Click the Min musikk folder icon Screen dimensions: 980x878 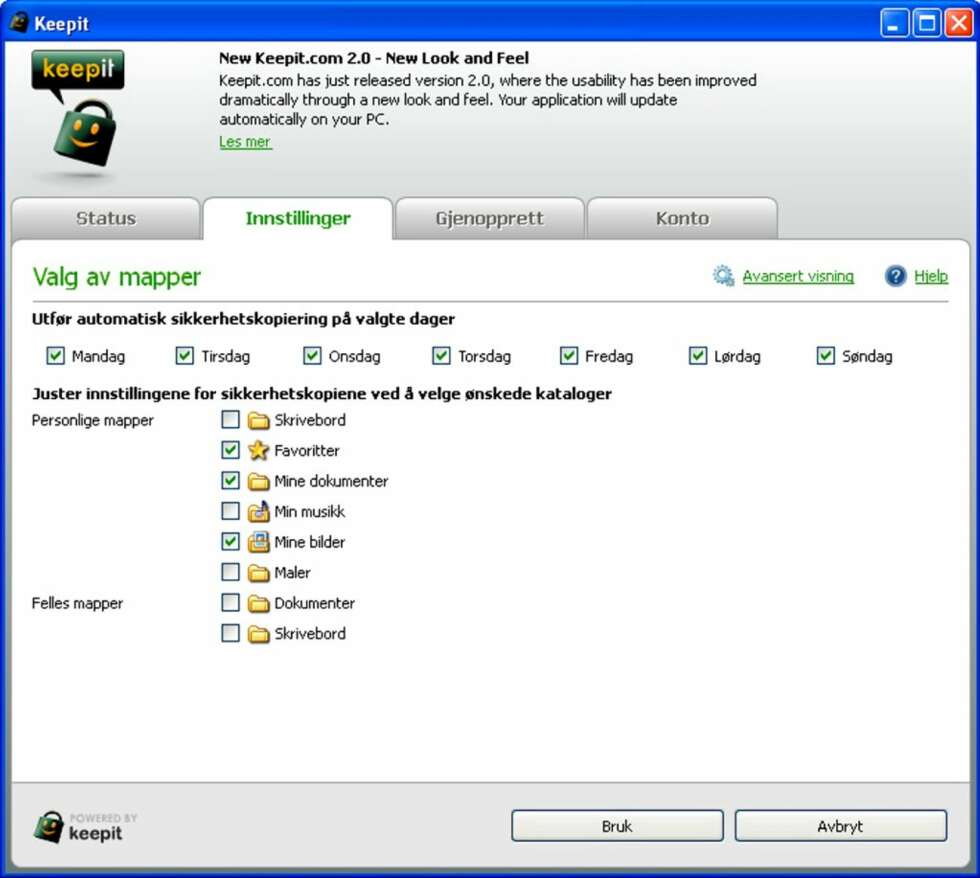tap(258, 512)
